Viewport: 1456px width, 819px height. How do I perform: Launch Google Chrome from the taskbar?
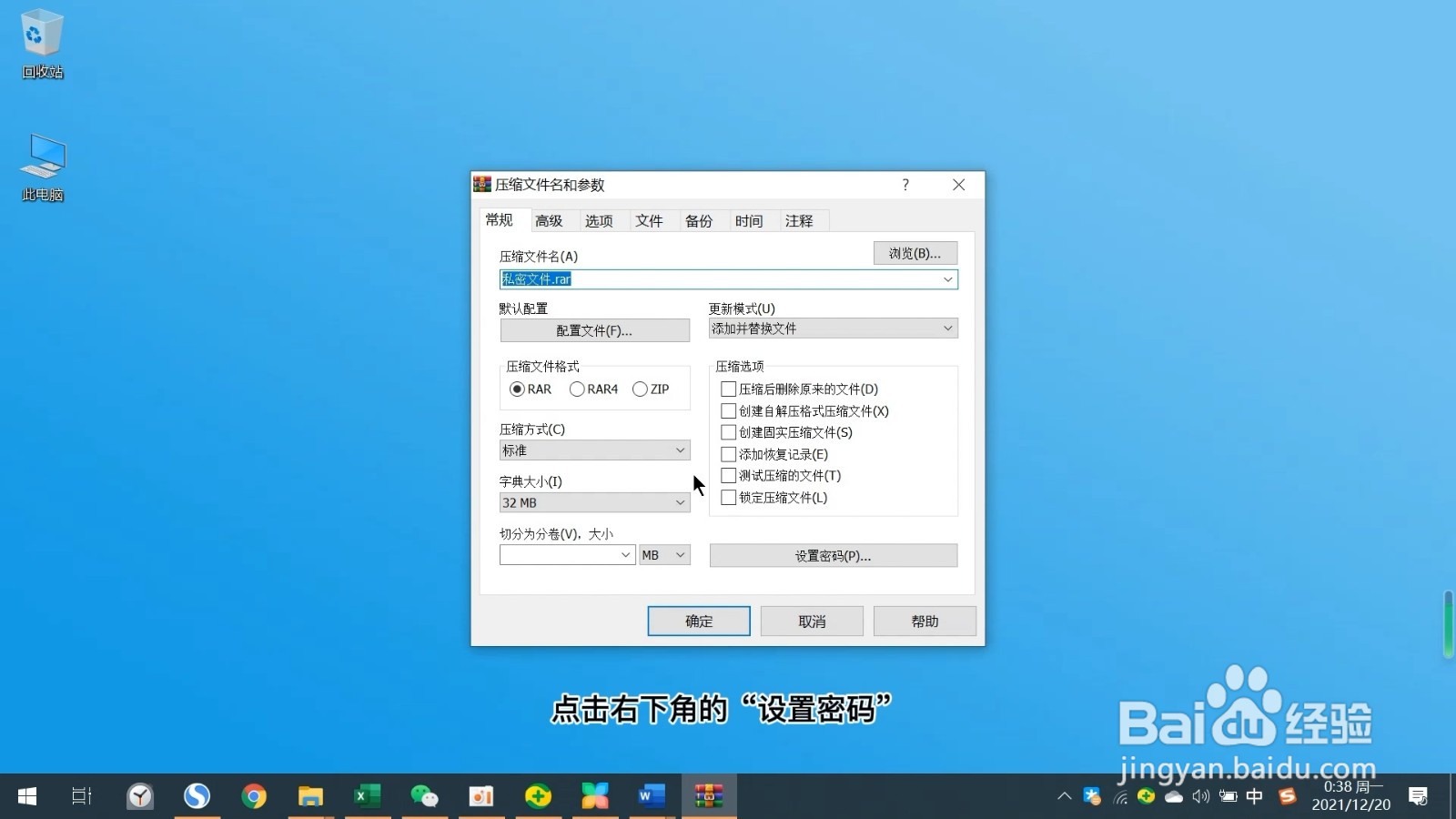pyautogui.click(x=254, y=795)
